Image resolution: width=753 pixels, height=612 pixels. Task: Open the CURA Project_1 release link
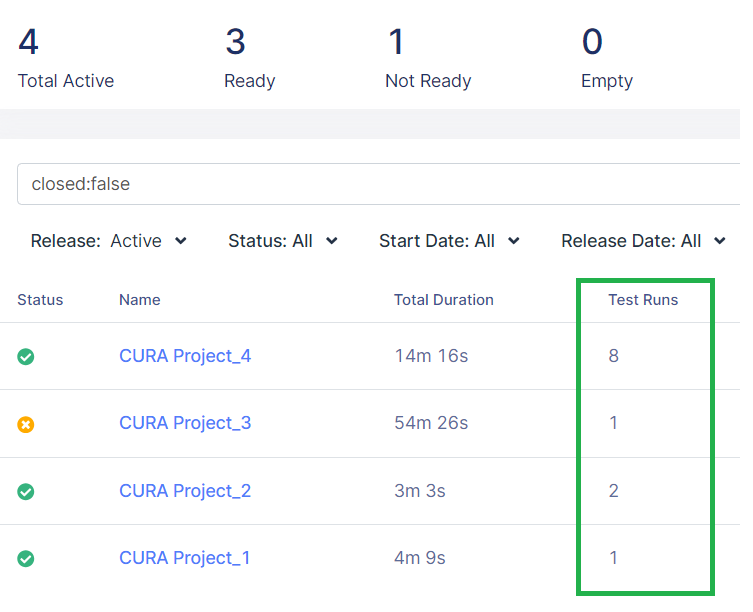pos(185,558)
